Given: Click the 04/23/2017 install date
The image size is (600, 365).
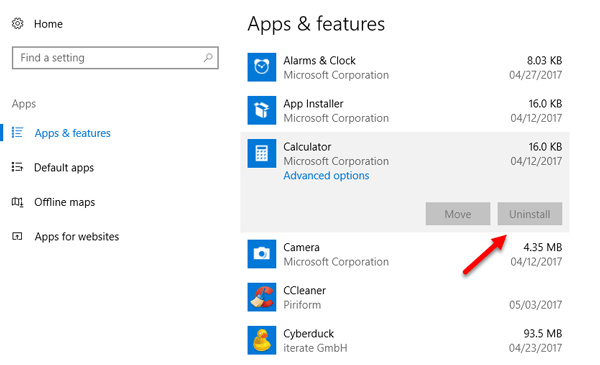Looking at the screenshot, I should pyautogui.click(x=536, y=348).
